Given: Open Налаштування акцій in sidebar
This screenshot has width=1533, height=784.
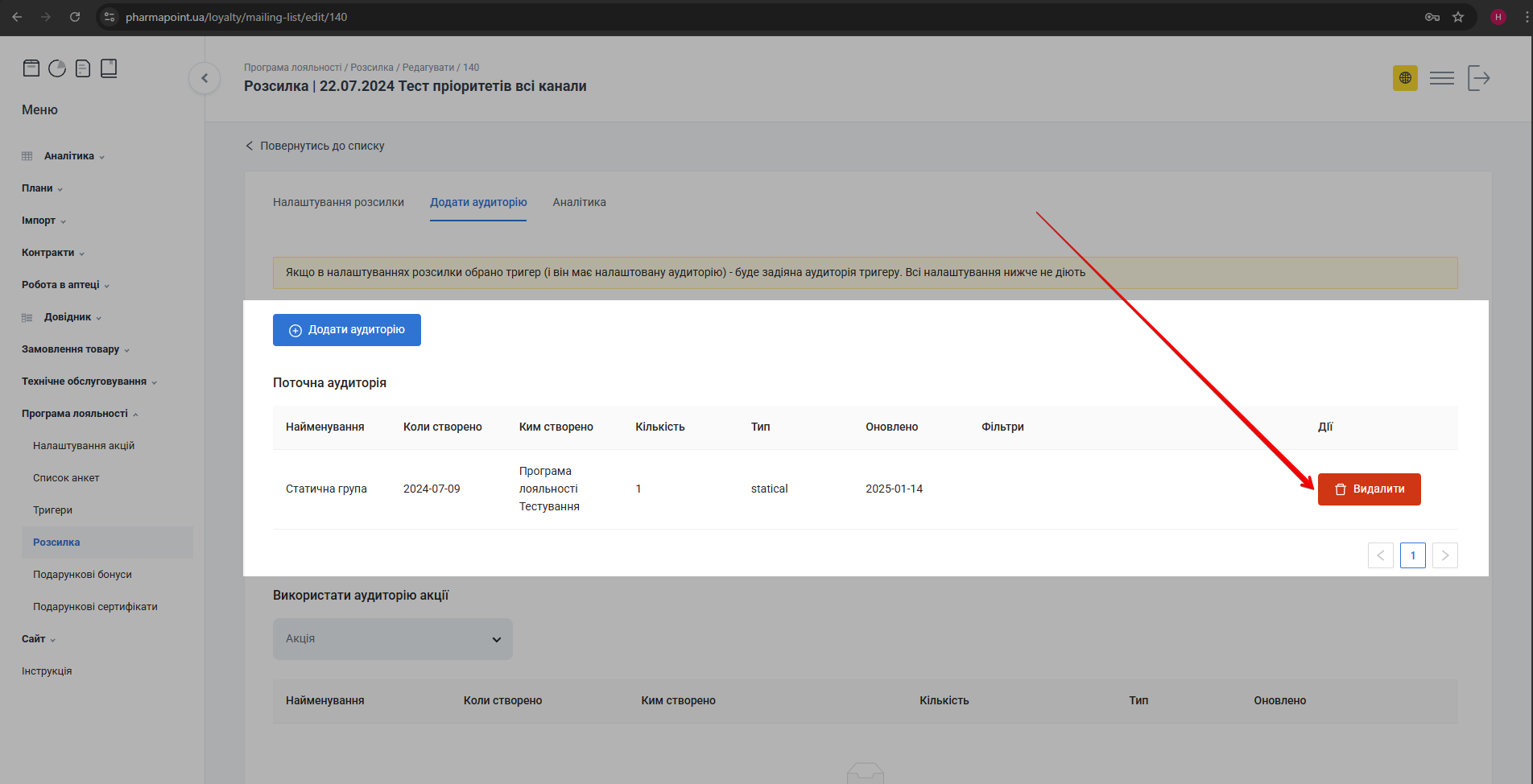Looking at the screenshot, I should click(x=84, y=446).
